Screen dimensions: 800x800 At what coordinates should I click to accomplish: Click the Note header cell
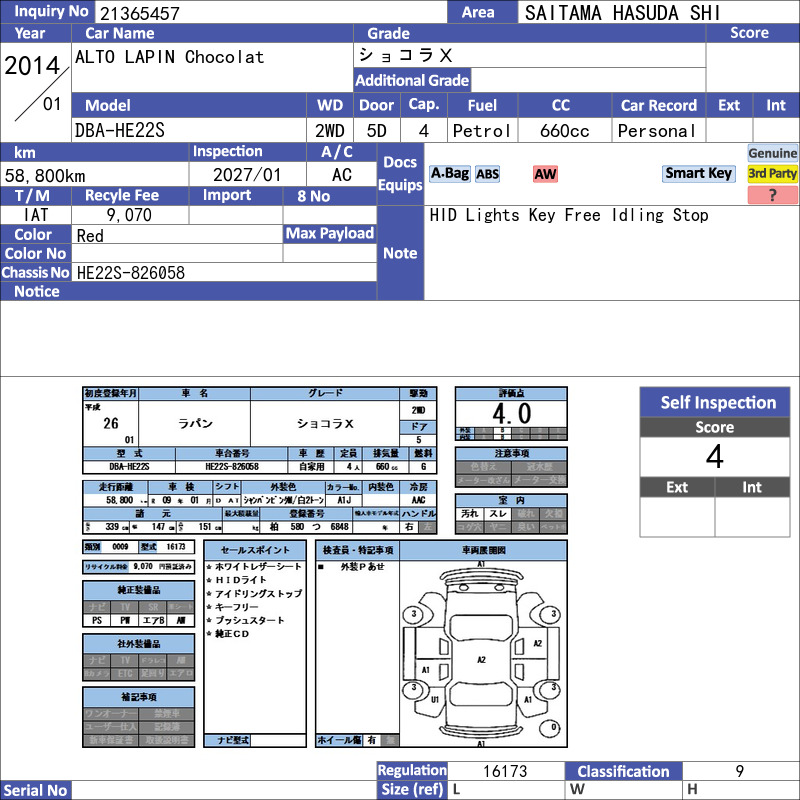(x=400, y=253)
